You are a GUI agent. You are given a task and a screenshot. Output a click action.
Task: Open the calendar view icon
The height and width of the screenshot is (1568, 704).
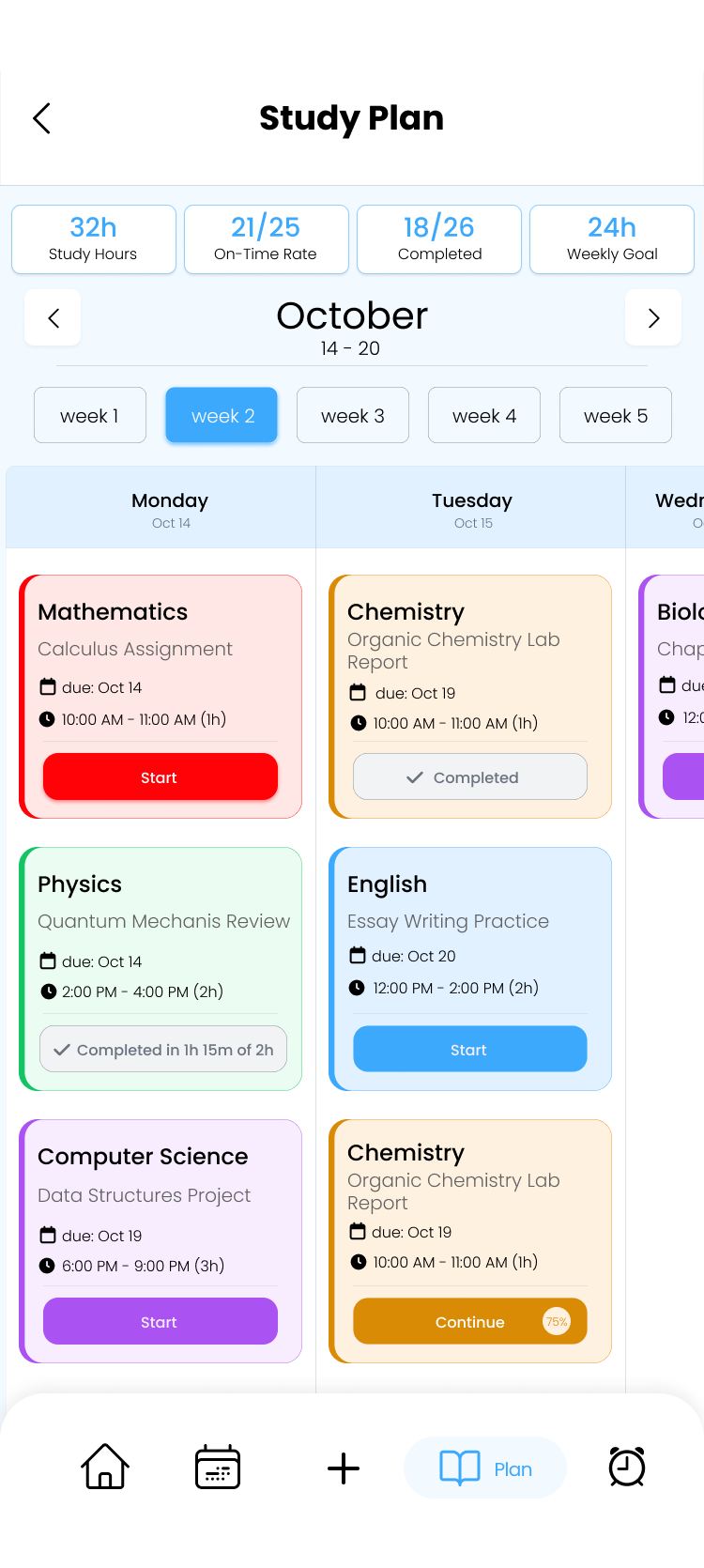point(218,1467)
